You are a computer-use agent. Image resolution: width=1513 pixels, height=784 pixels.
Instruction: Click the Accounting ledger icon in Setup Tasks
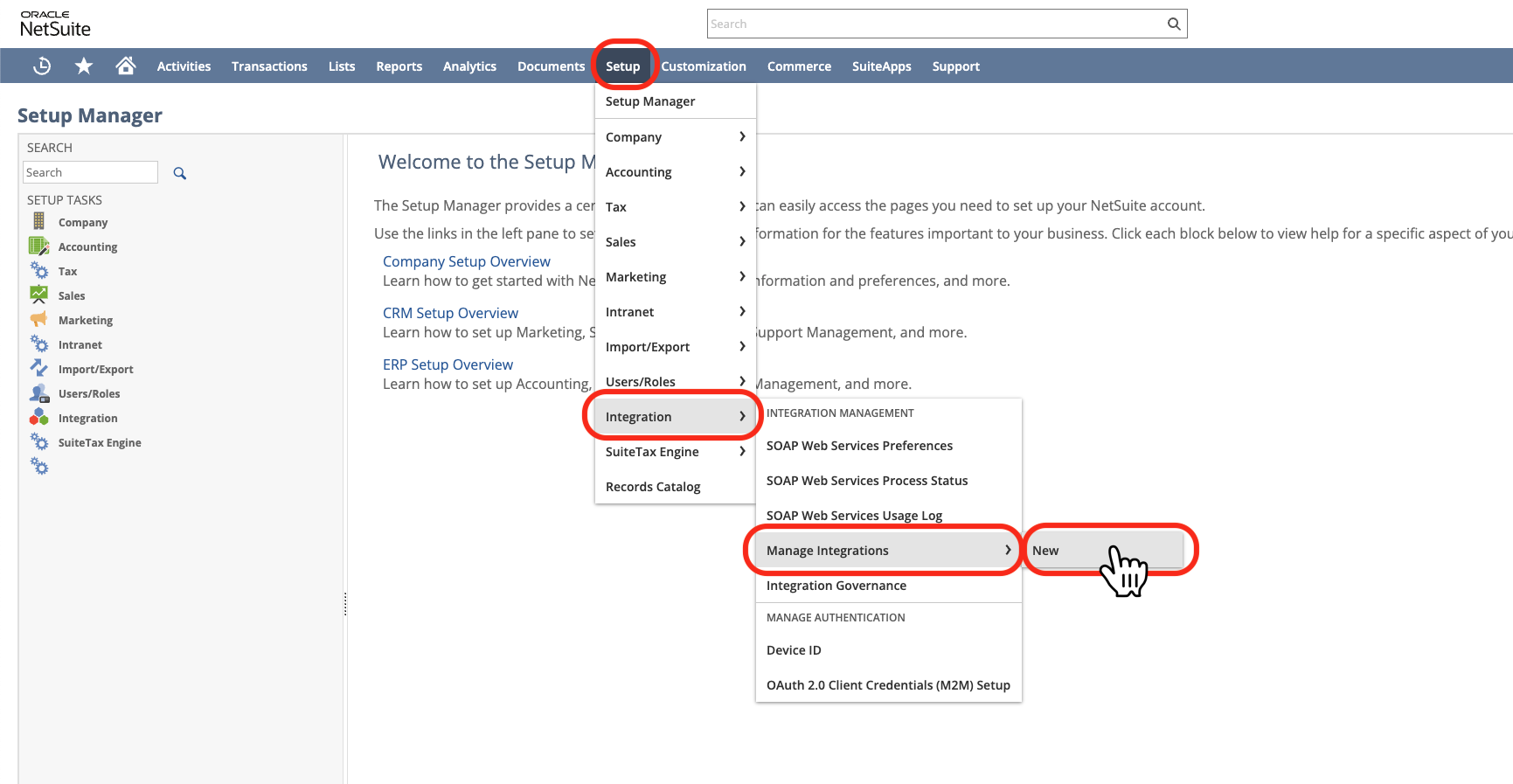(x=38, y=246)
